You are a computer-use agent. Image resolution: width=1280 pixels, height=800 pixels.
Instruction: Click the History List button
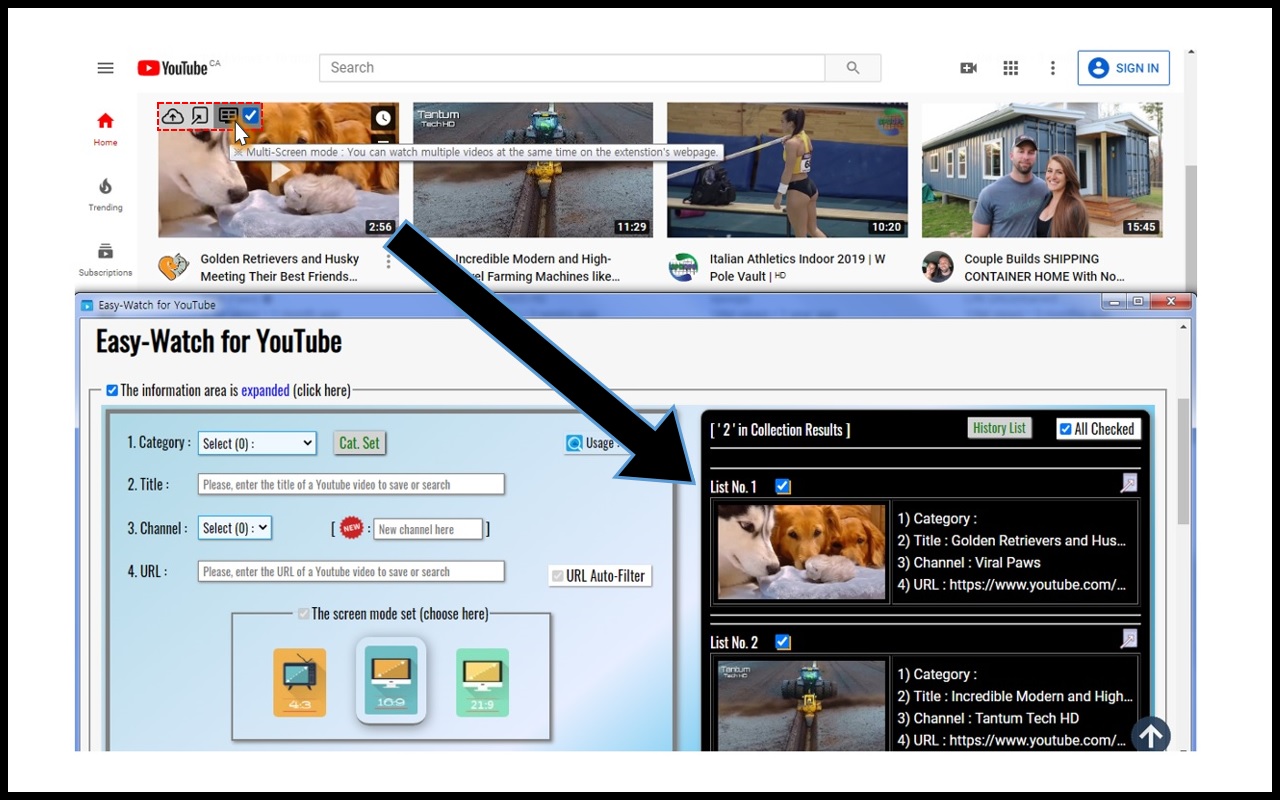[999, 428]
